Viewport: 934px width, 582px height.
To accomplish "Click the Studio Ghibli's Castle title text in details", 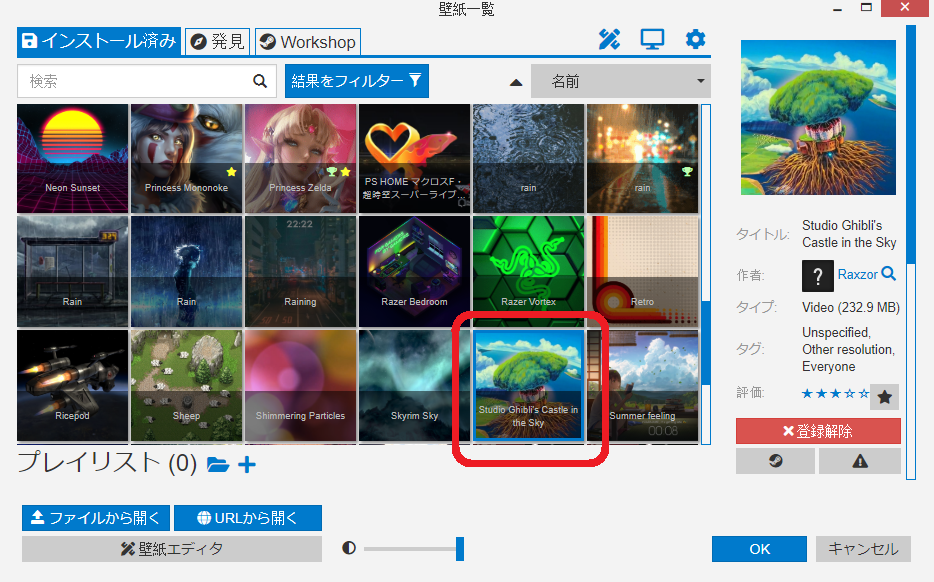I will click(849, 234).
